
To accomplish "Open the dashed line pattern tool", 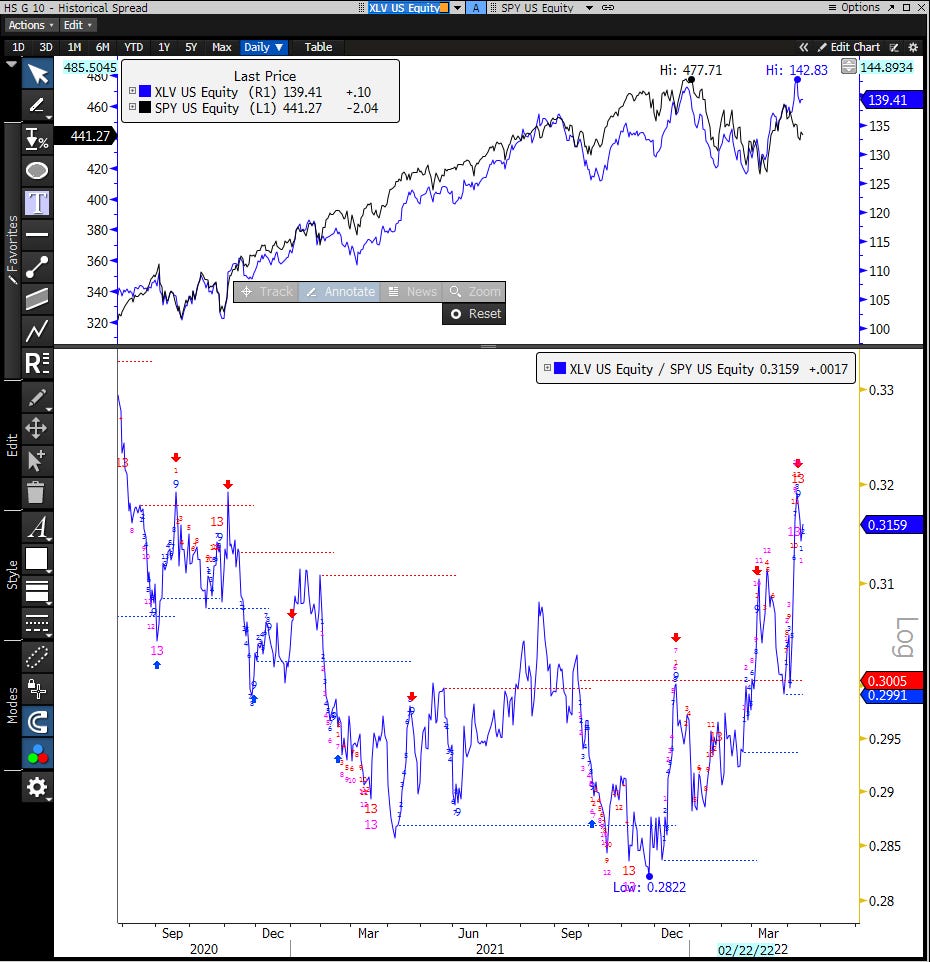I will click(37, 623).
